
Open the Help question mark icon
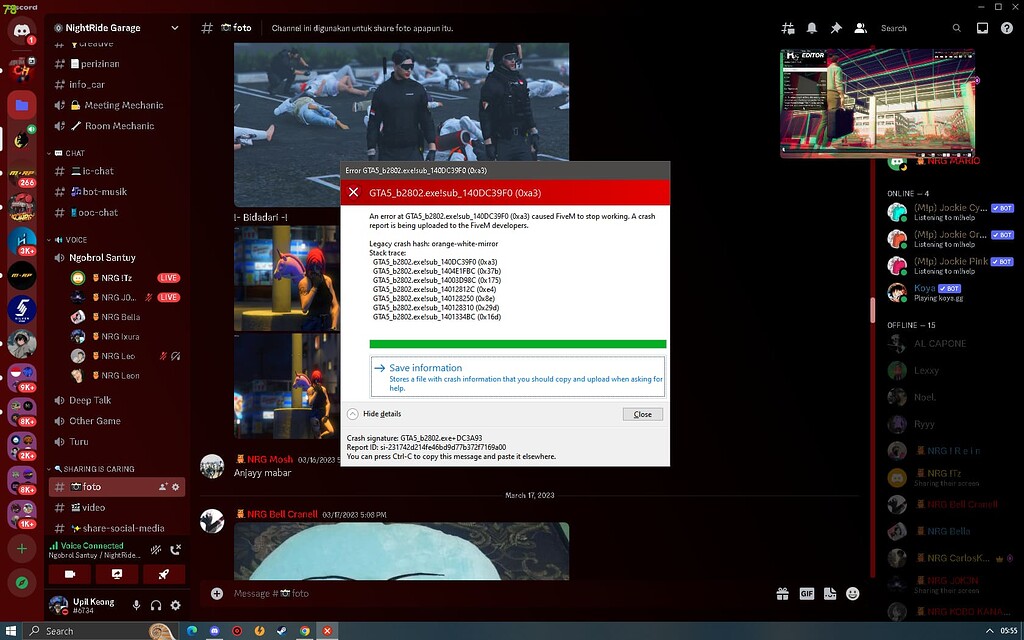(1007, 28)
